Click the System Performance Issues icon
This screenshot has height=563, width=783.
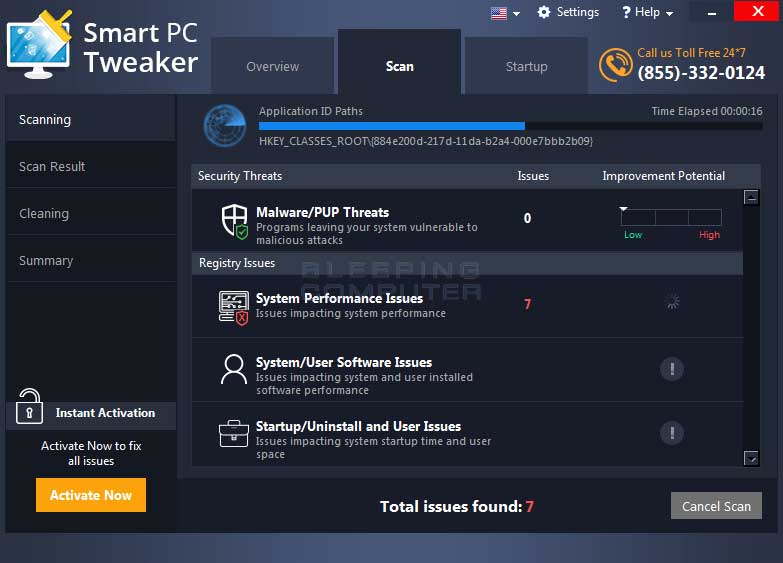(x=234, y=307)
